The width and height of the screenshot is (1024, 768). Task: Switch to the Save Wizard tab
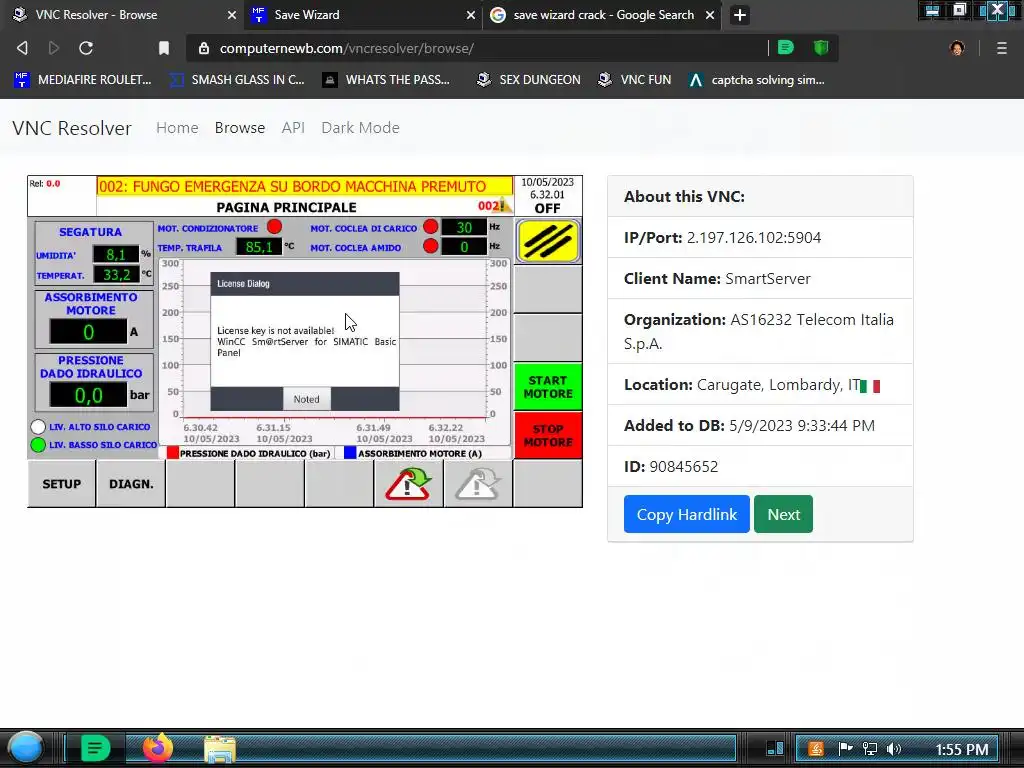click(x=363, y=15)
